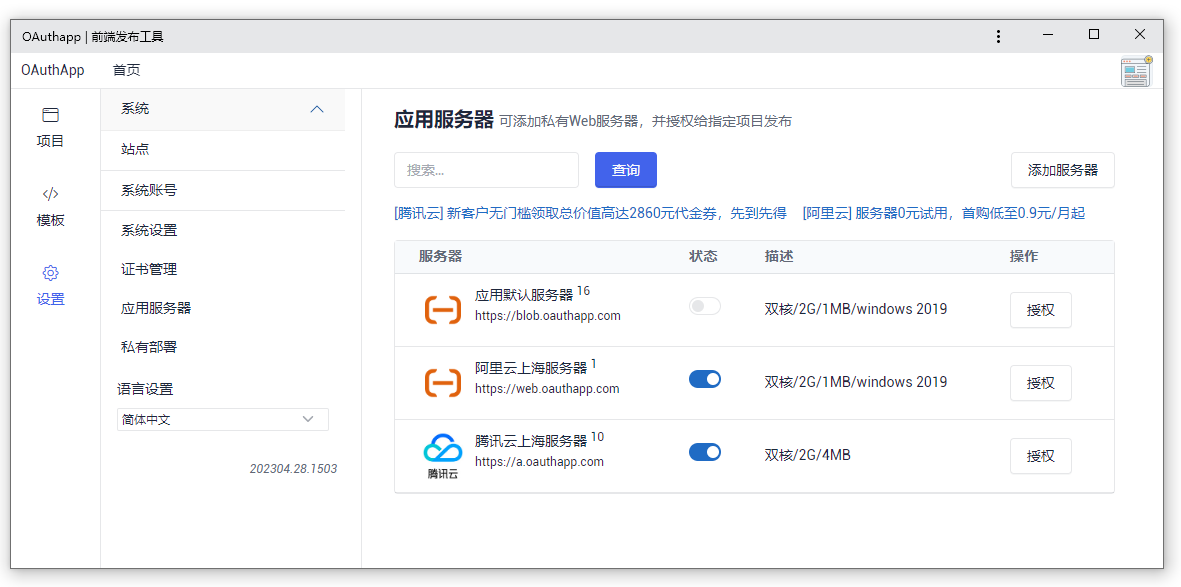
Task: Click the https://blob.oauthapp.com URL text
Action: (548, 316)
